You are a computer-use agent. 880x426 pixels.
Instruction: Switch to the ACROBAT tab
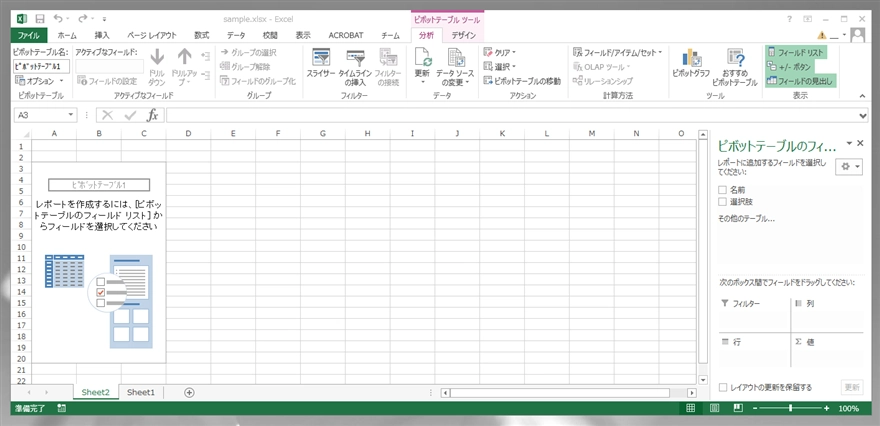(346, 35)
